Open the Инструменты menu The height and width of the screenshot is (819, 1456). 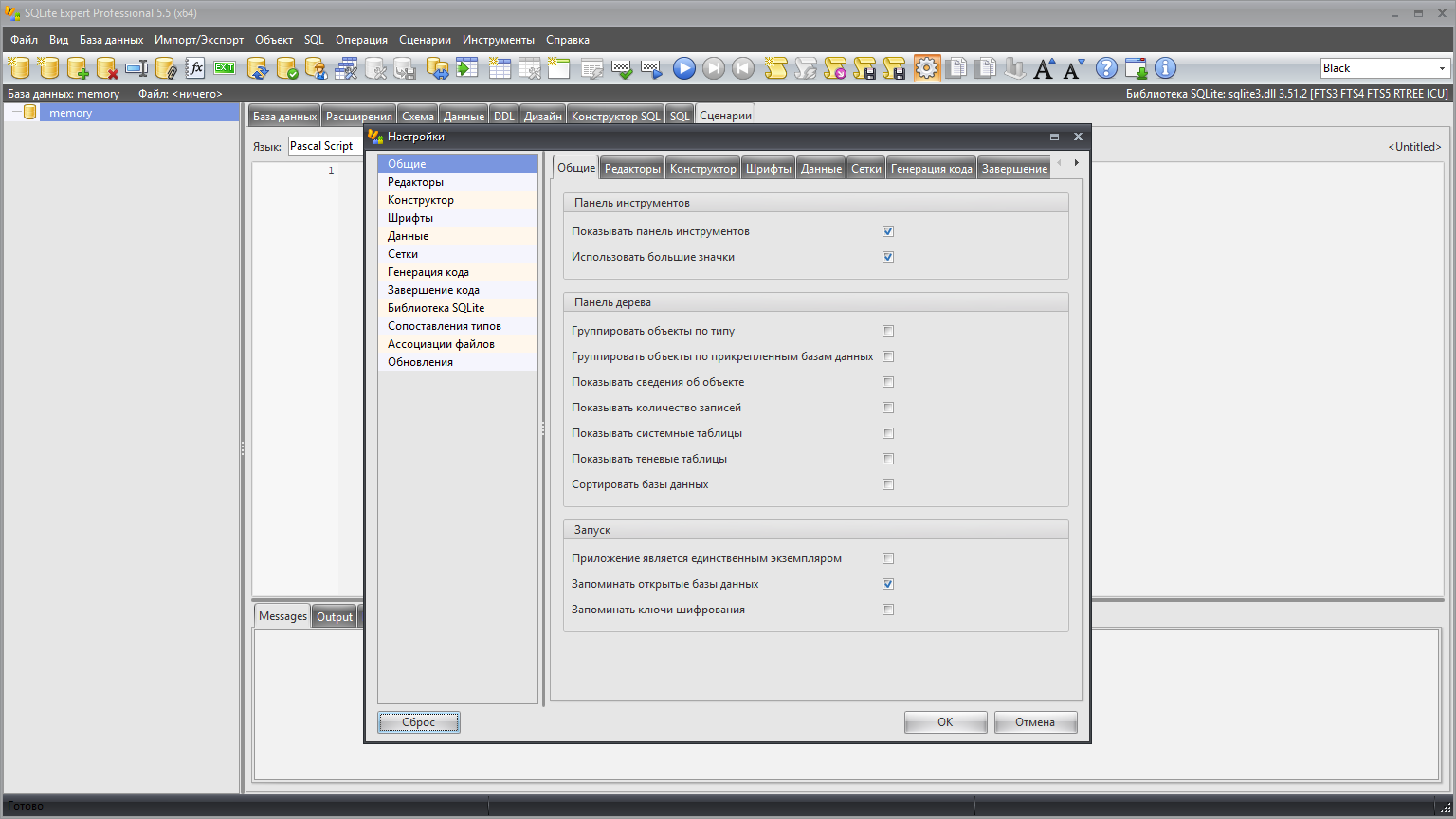click(499, 40)
